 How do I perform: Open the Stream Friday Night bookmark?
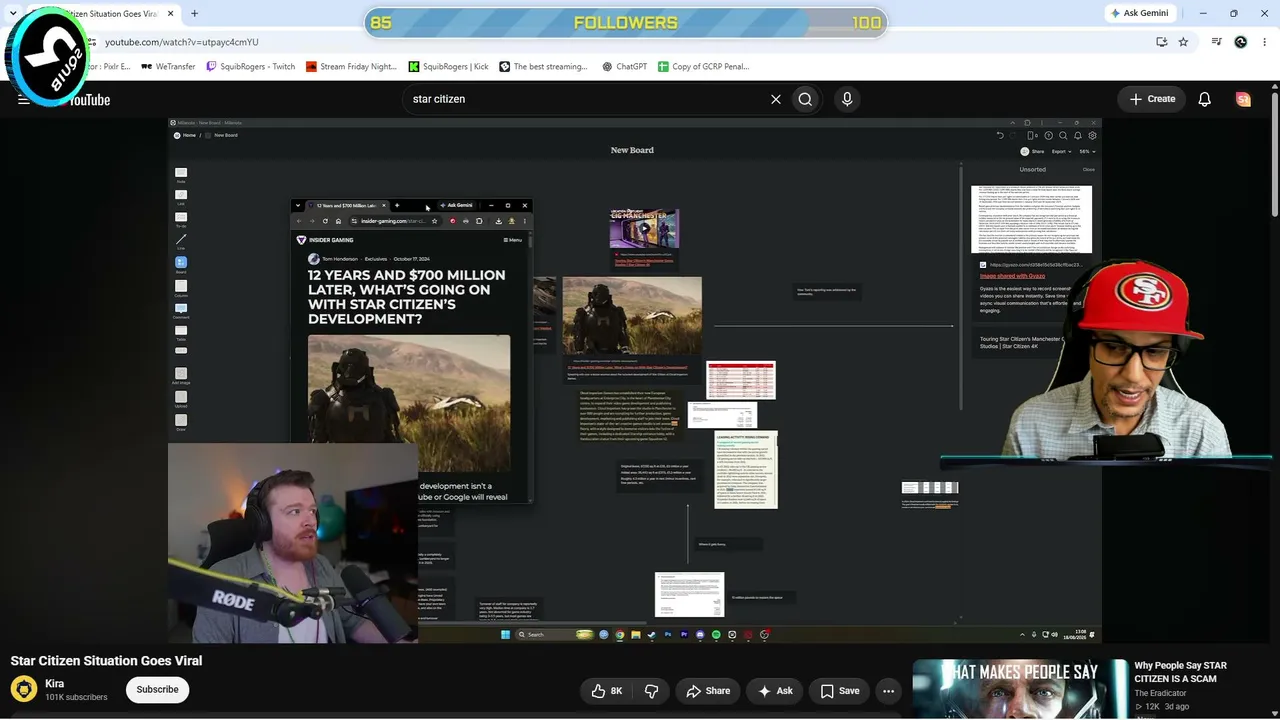pos(351,66)
